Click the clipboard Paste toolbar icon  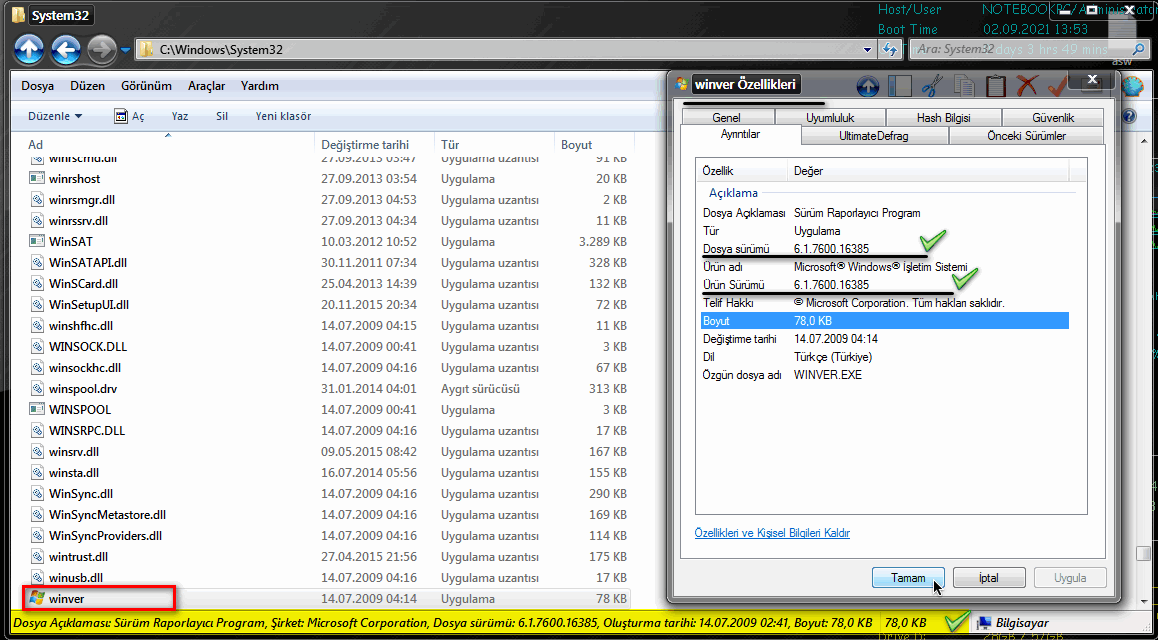click(996, 86)
